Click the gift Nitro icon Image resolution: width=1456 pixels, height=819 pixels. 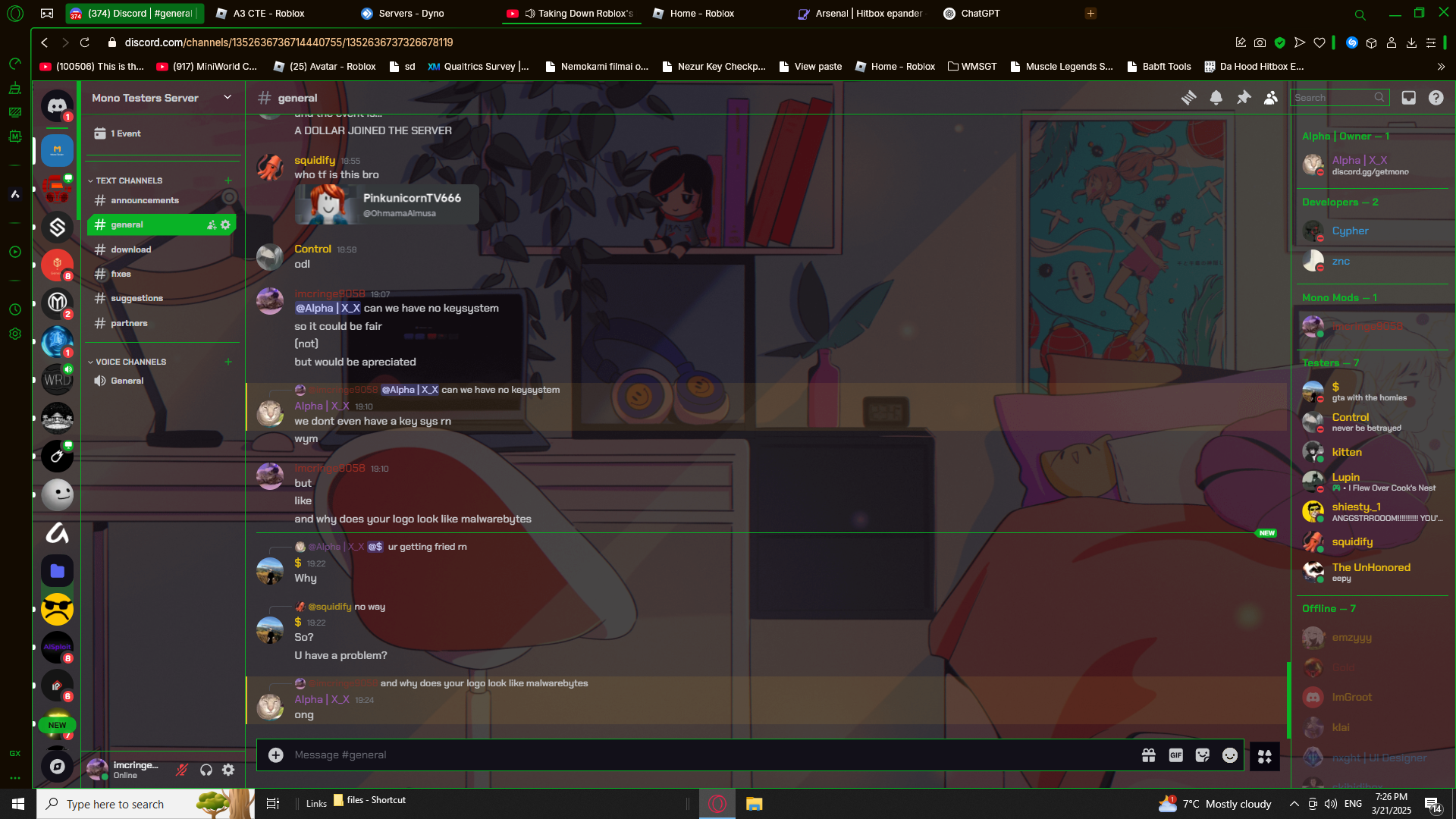1148,755
